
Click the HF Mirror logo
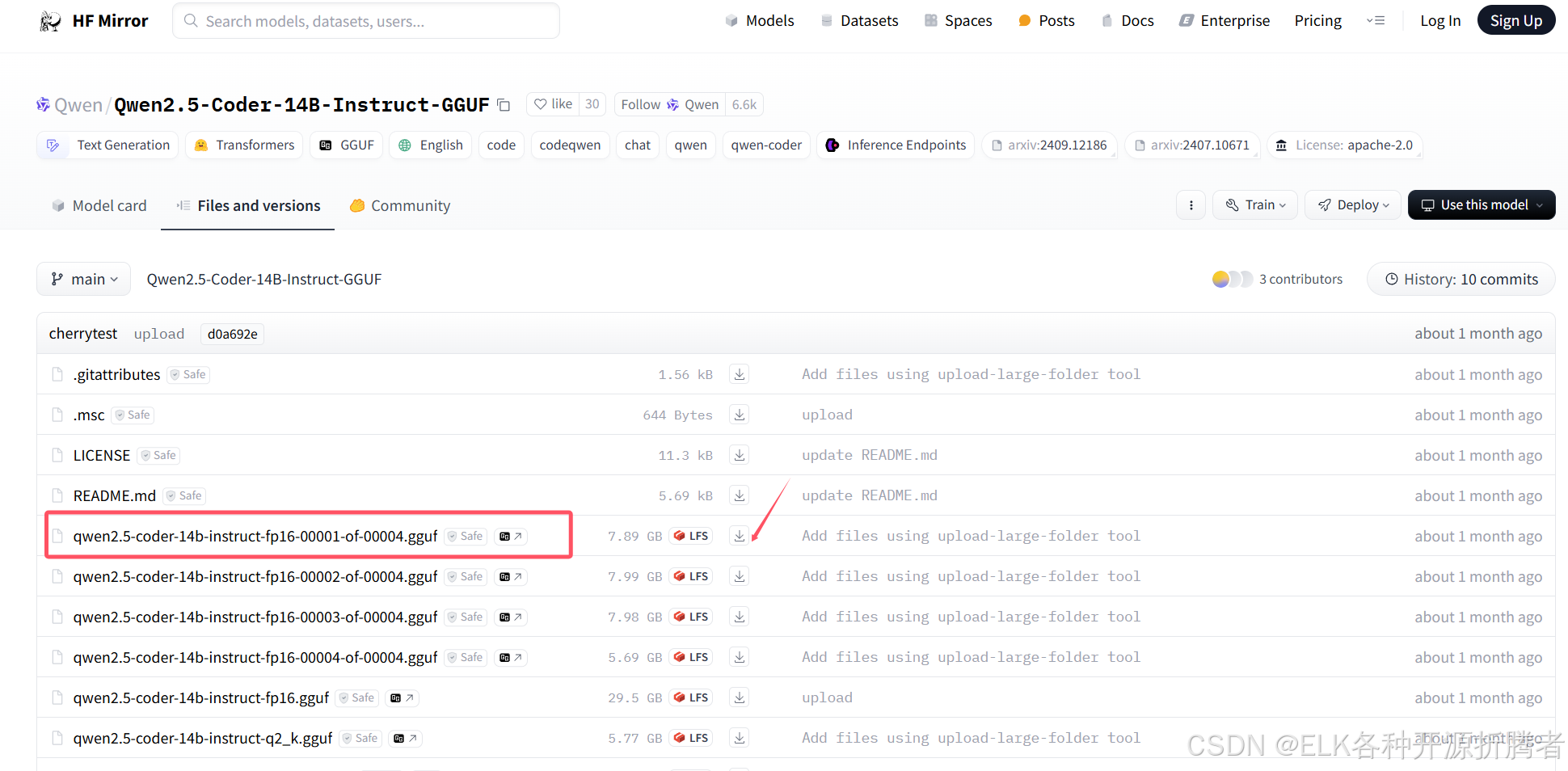(x=94, y=21)
